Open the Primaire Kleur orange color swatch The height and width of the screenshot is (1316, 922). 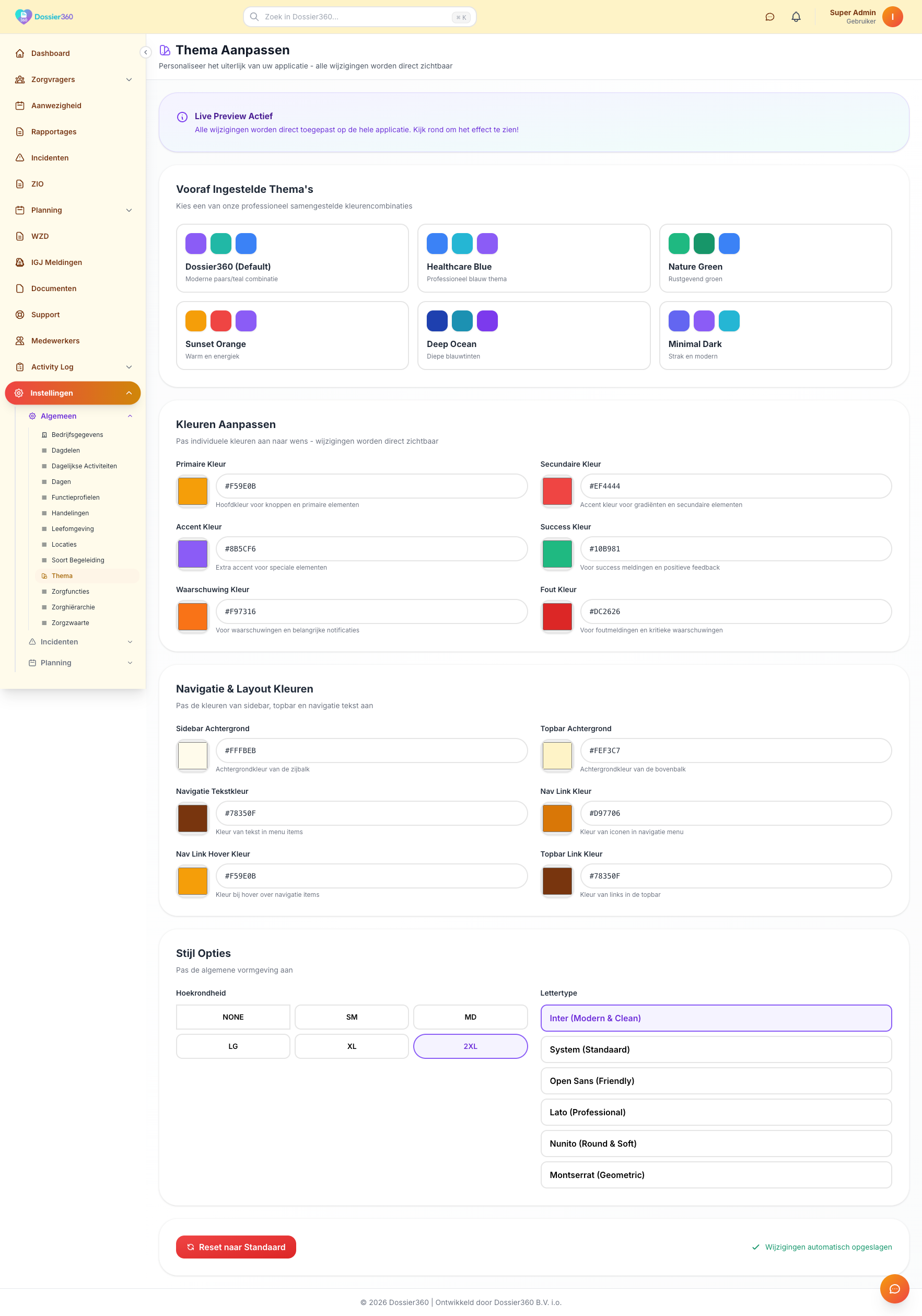click(193, 491)
